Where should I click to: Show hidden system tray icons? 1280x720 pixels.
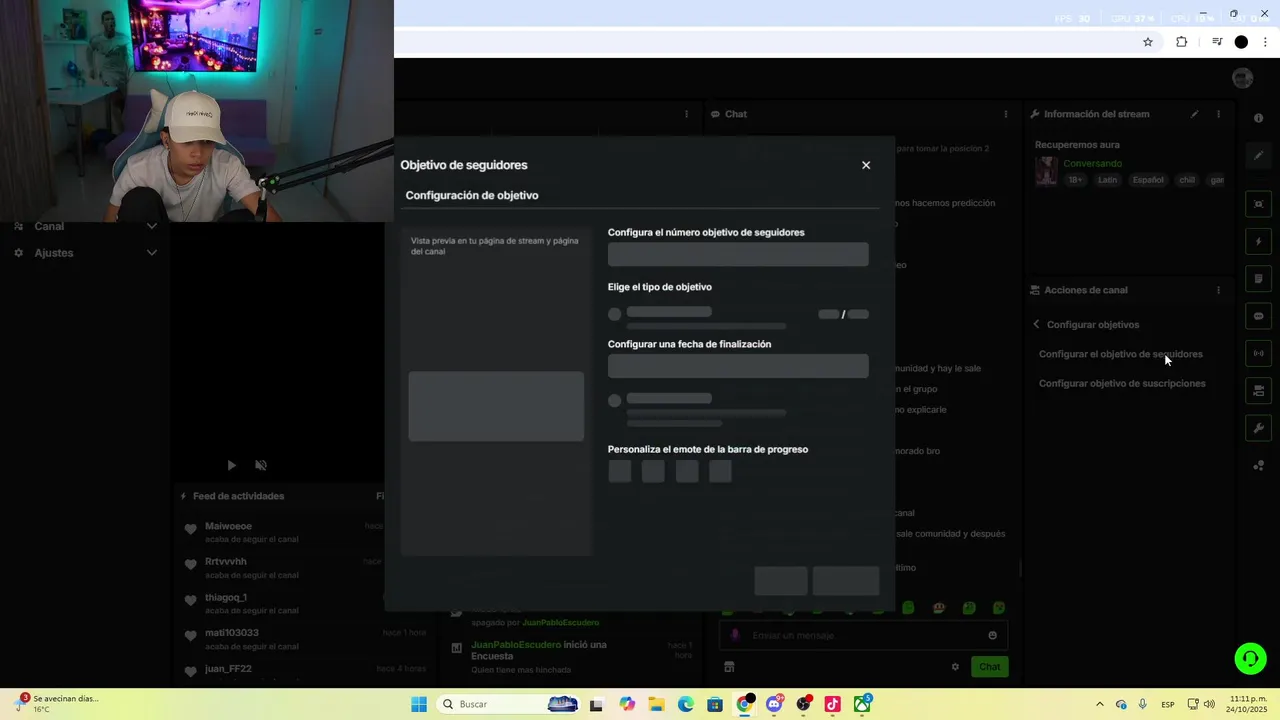pos(1100,704)
